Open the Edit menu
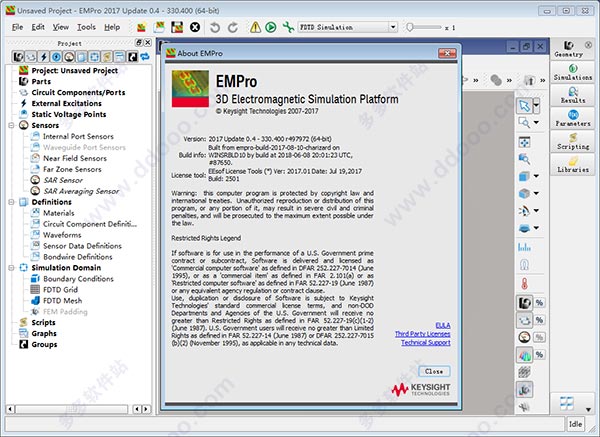Screen dimensions: 600x437 [38, 27]
